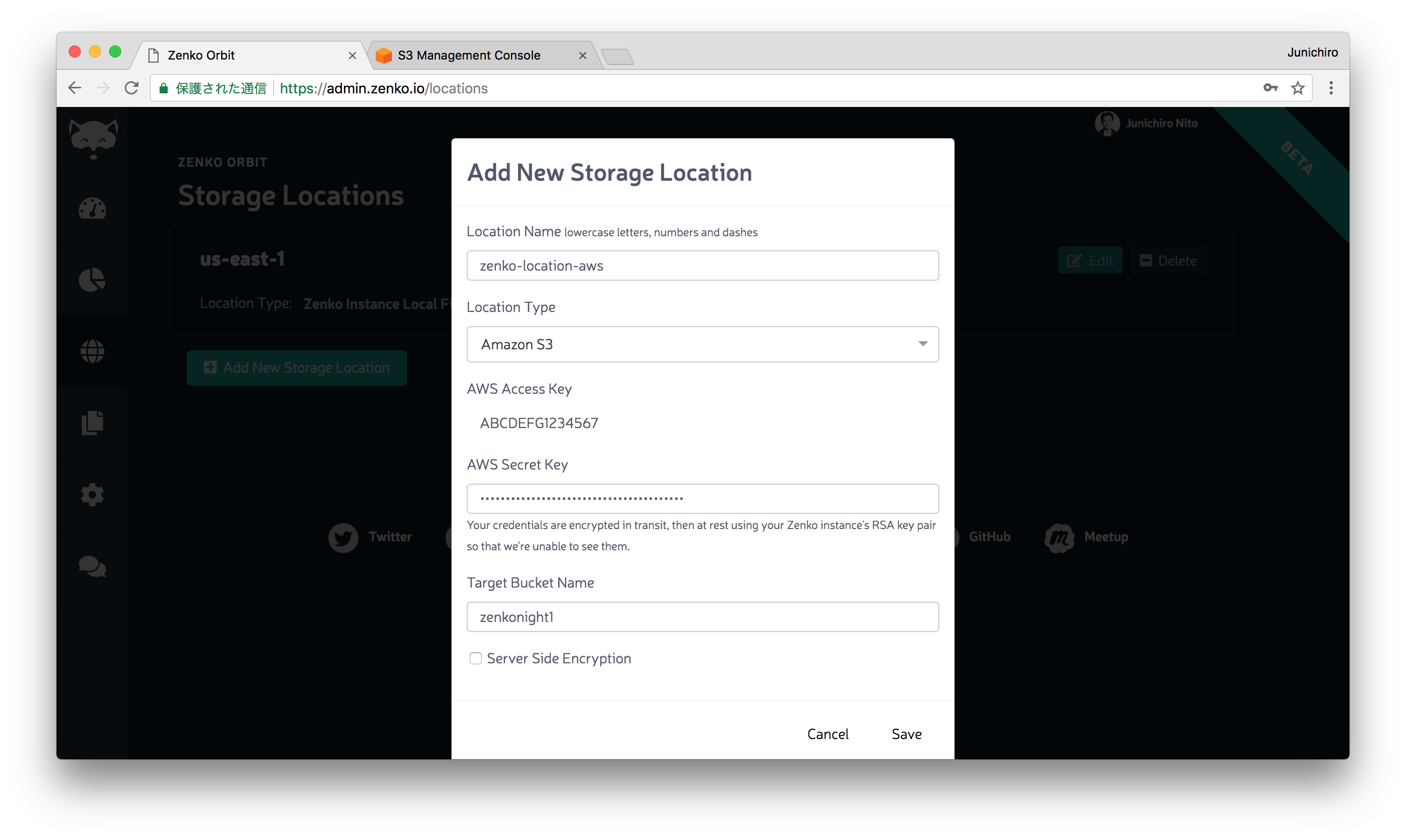Viewport: 1406px width, 840px height.
Task: Click the Junichiro Nito user name
Action: pos(1162,123)
